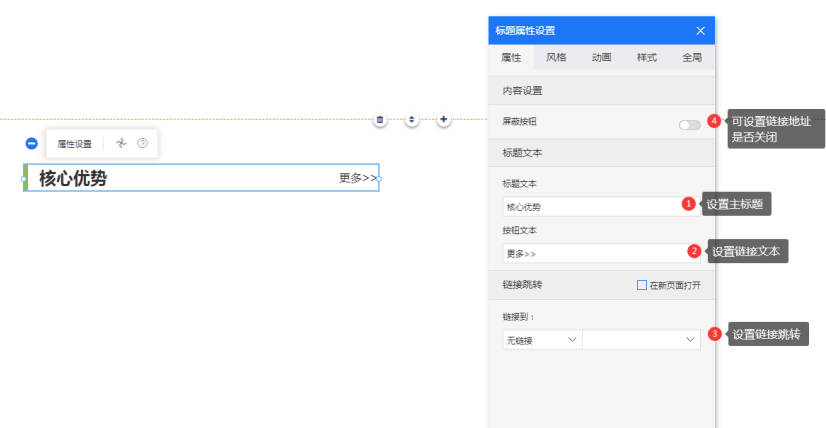Click the help question mark icon
Screen dimensions: 826x428
click(142, 143)
